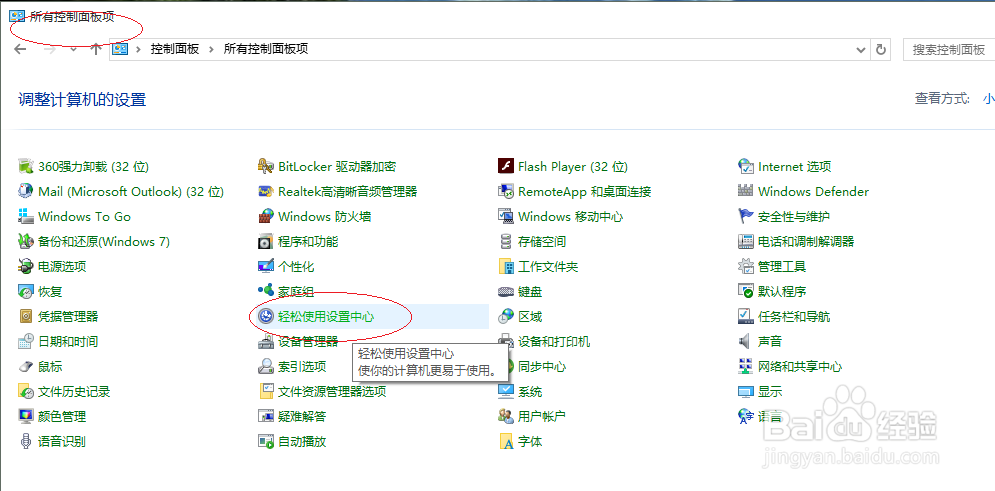Click the Mail (Microsoft Outlook) icon

(x=26, y=192)
